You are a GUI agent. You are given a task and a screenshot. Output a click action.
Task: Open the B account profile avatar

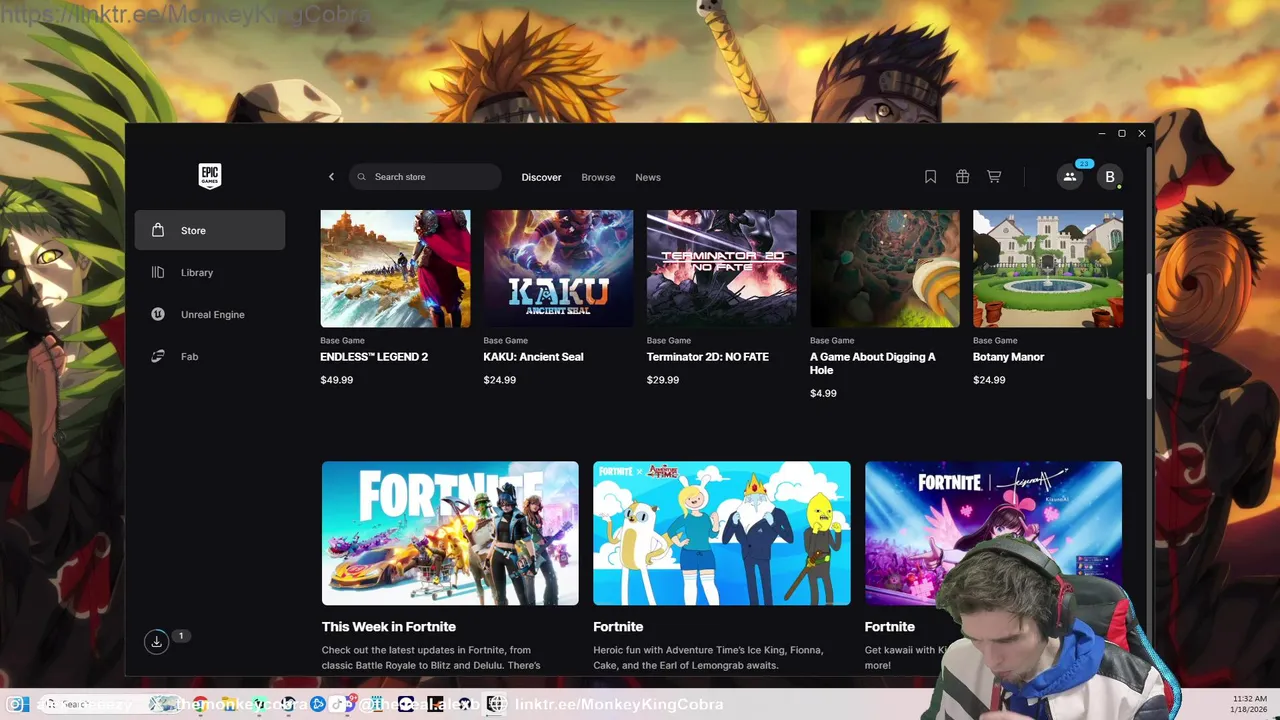tap(1109, 177)
